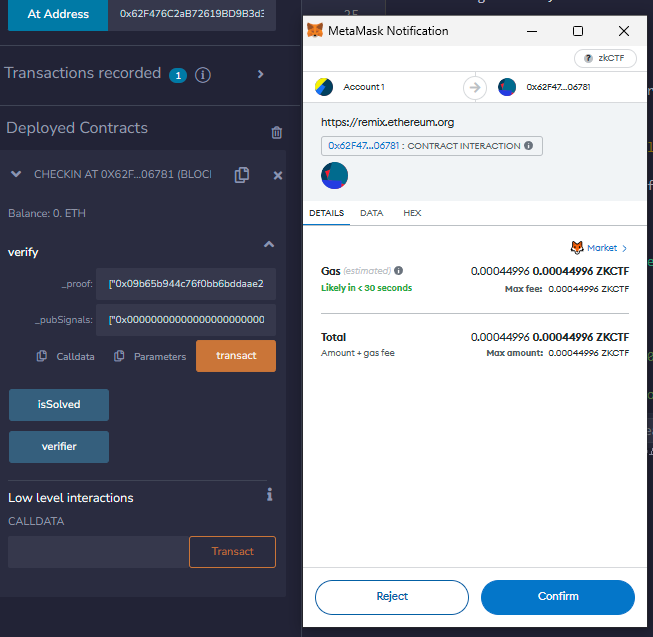Click the orange transact button
The width and height of the screenshot is (653, 637).
(236, 356)
